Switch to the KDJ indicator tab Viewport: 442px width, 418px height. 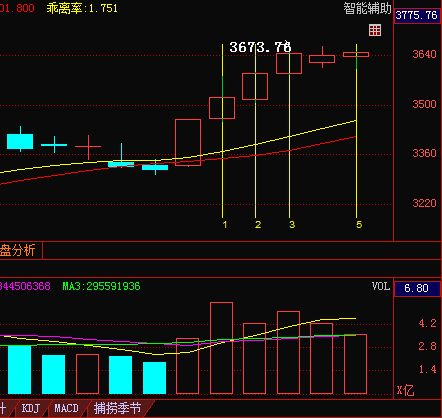pyautogui.click(x=31, y=408)
